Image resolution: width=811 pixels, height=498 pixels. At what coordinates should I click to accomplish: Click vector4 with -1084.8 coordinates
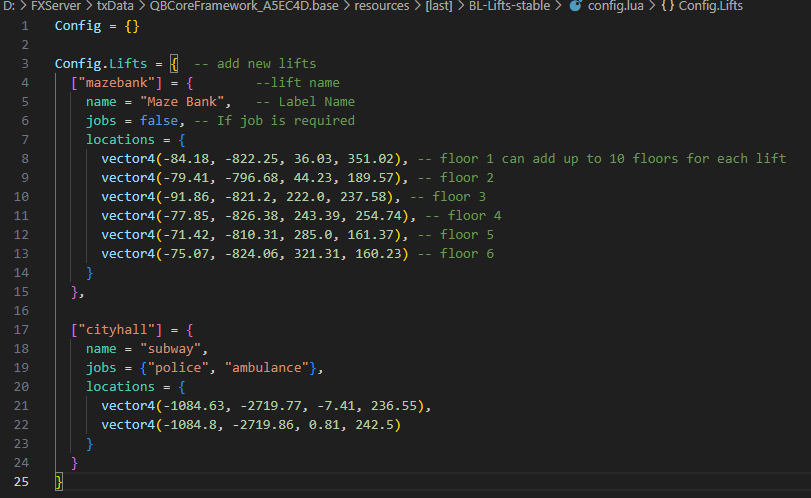point(251,425)
